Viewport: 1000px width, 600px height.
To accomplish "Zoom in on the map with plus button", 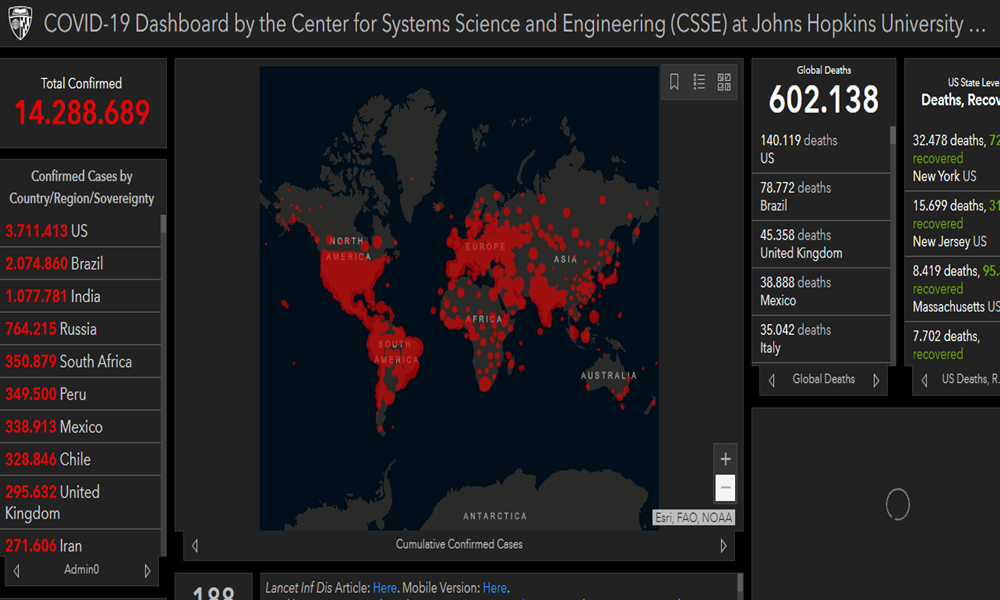I will [x=726, y=459].
